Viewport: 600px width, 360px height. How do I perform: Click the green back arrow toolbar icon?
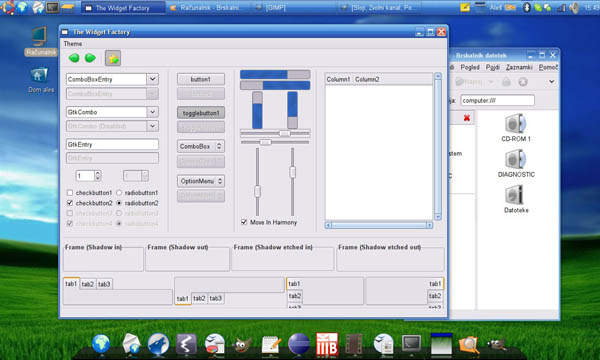point(74,58)
